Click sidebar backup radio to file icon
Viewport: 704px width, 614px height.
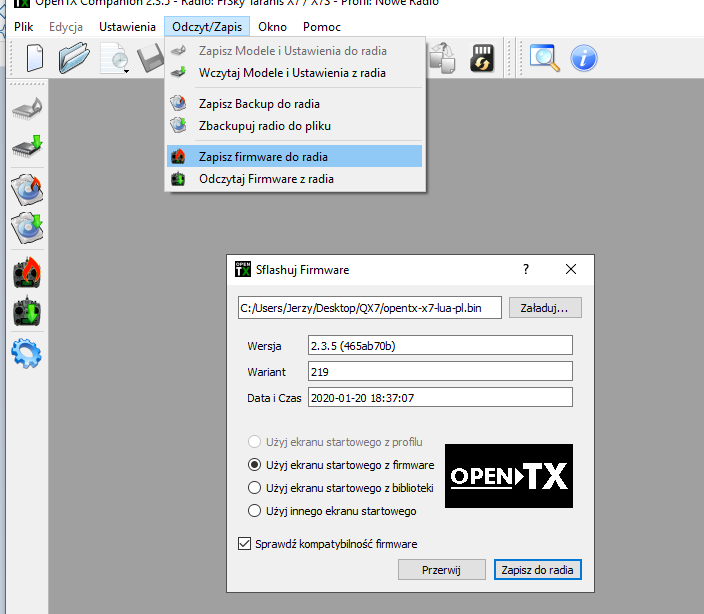27,228
